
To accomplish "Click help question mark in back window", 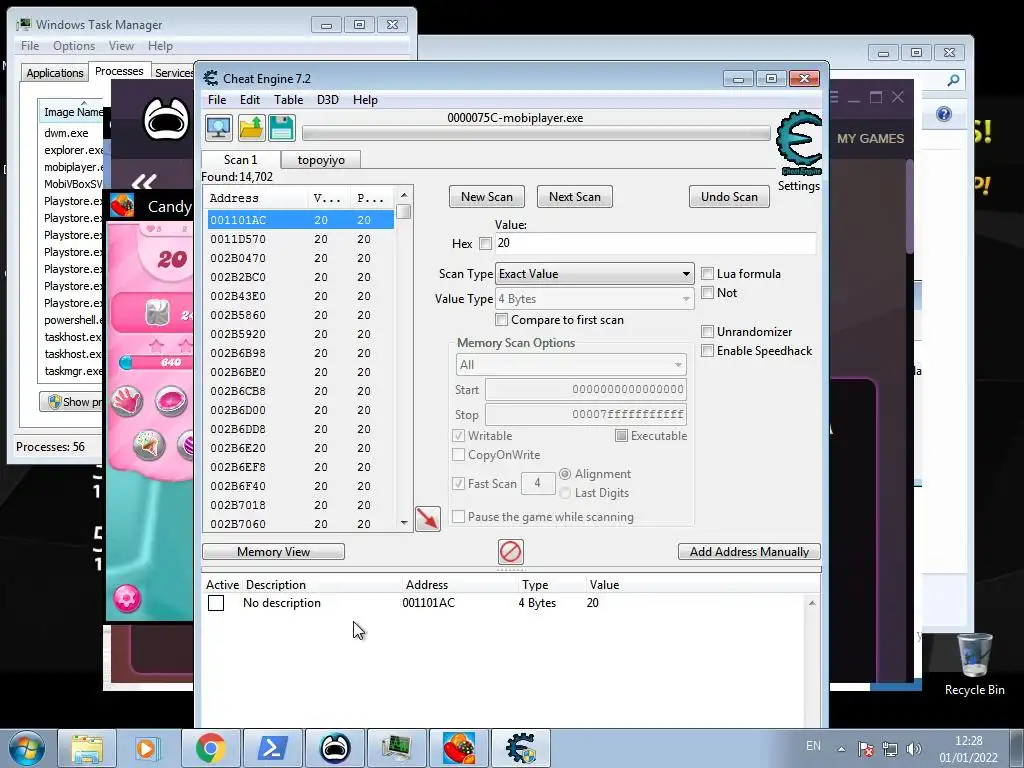I will pyautogui.click(x=944, y=114).
